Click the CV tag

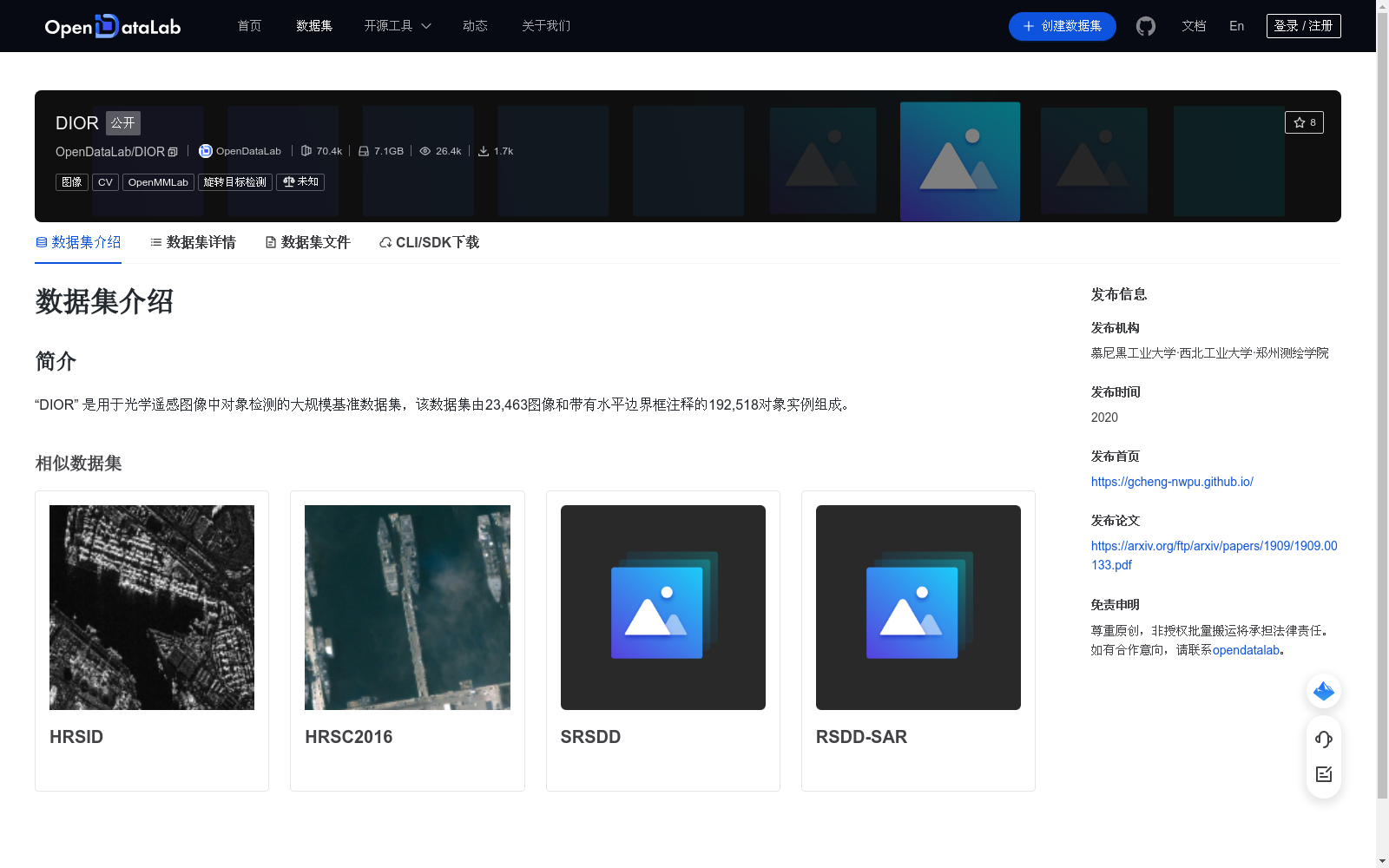pyautogui.click(x=105, y=182)
